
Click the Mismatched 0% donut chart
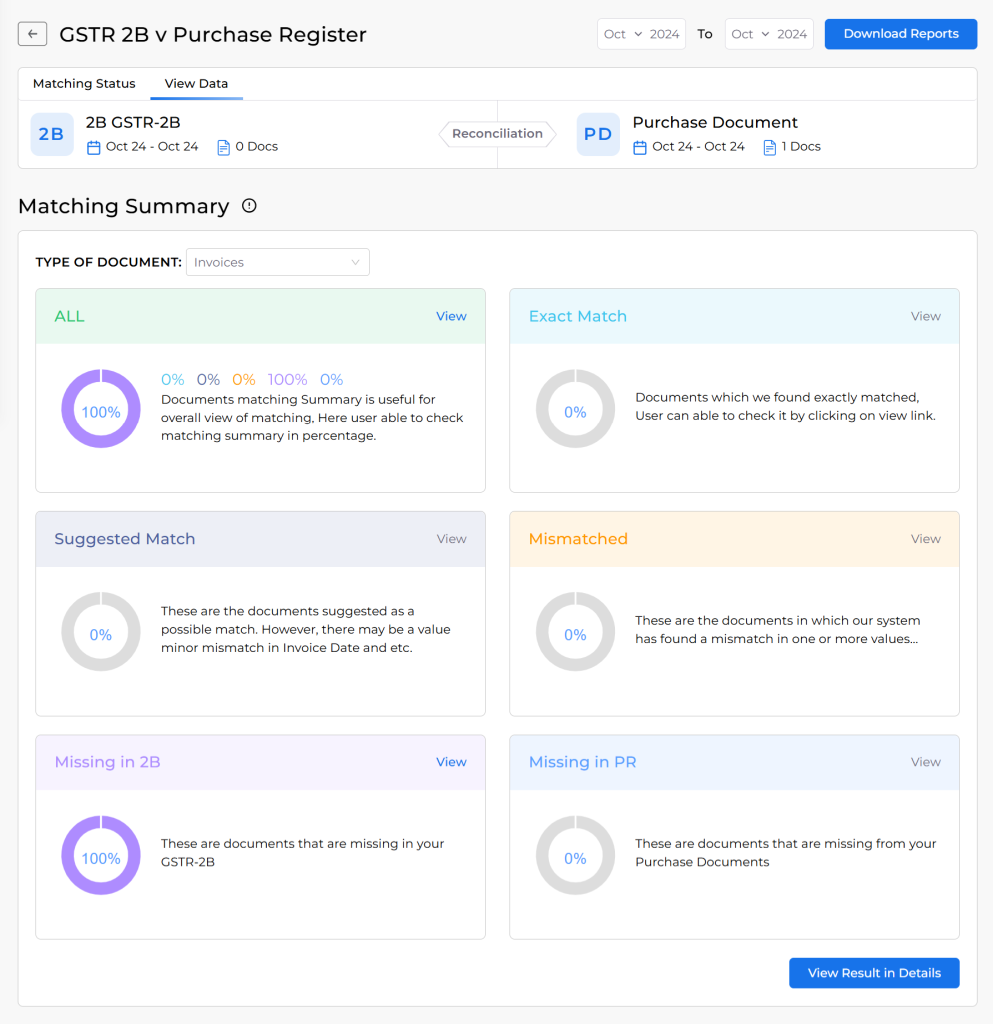tap(575, 632)
